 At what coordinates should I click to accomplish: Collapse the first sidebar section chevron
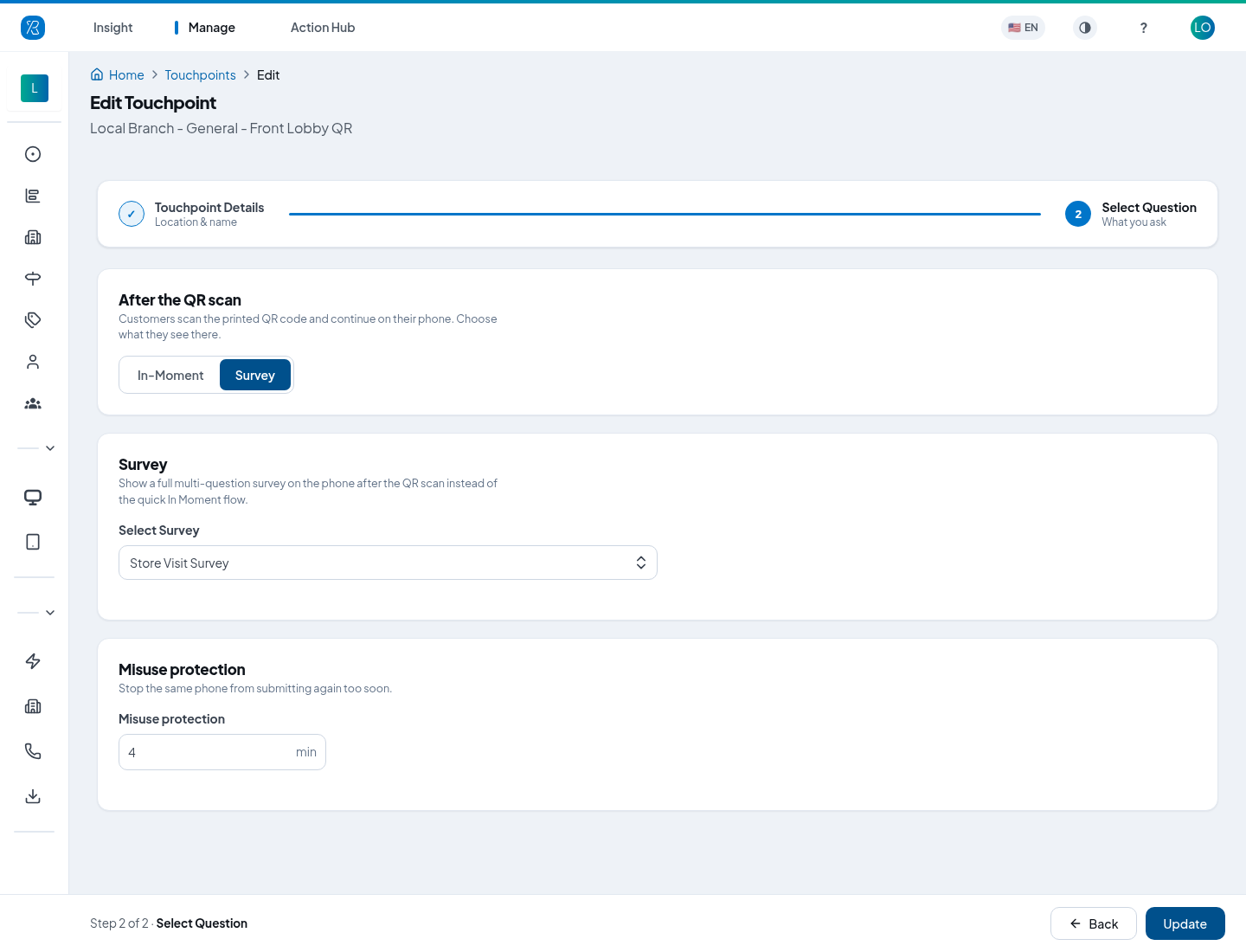coord(50,448)
